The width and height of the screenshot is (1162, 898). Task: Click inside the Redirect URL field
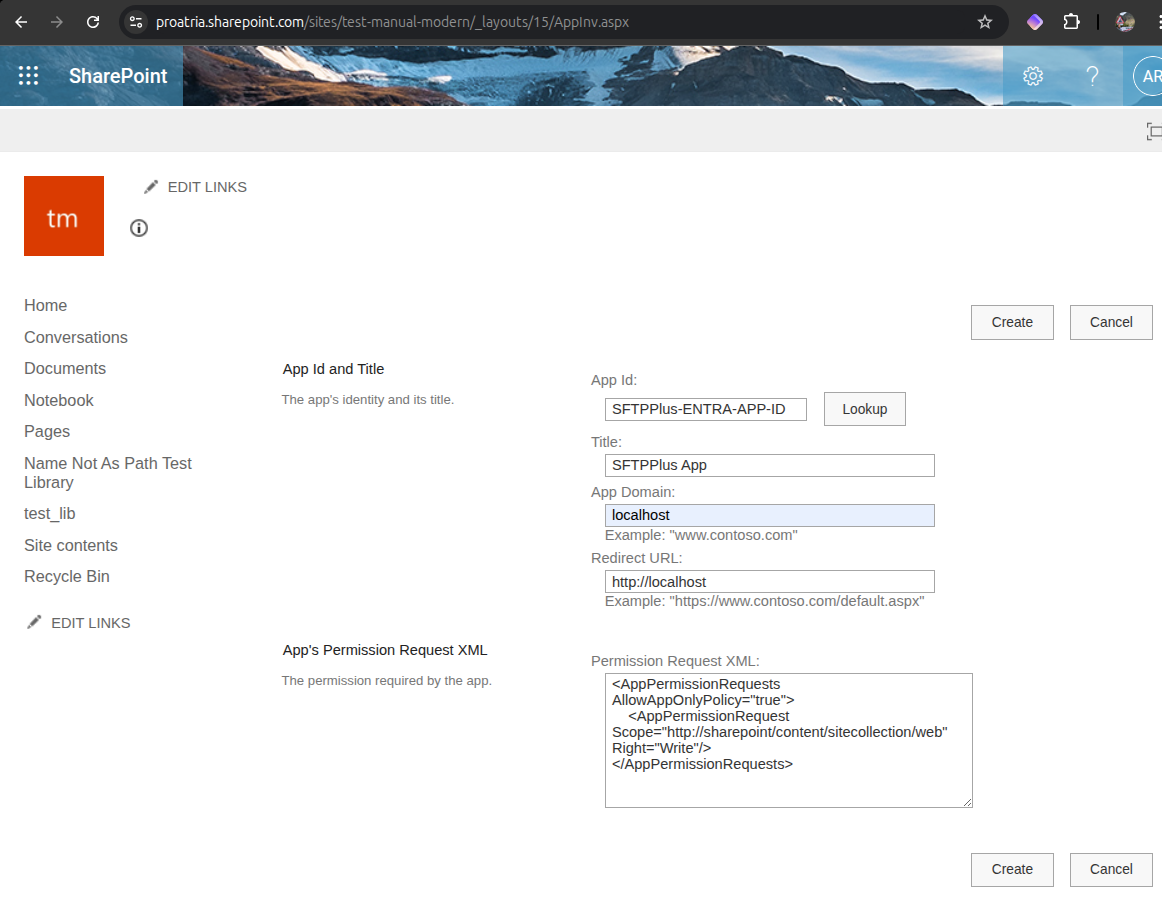[769, 582]
